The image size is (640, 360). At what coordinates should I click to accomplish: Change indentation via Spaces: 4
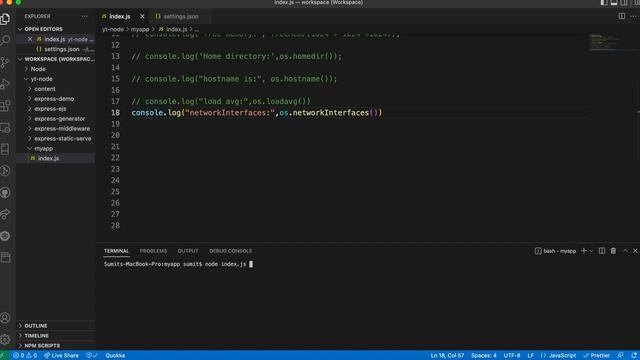click(x=484, y=356)
